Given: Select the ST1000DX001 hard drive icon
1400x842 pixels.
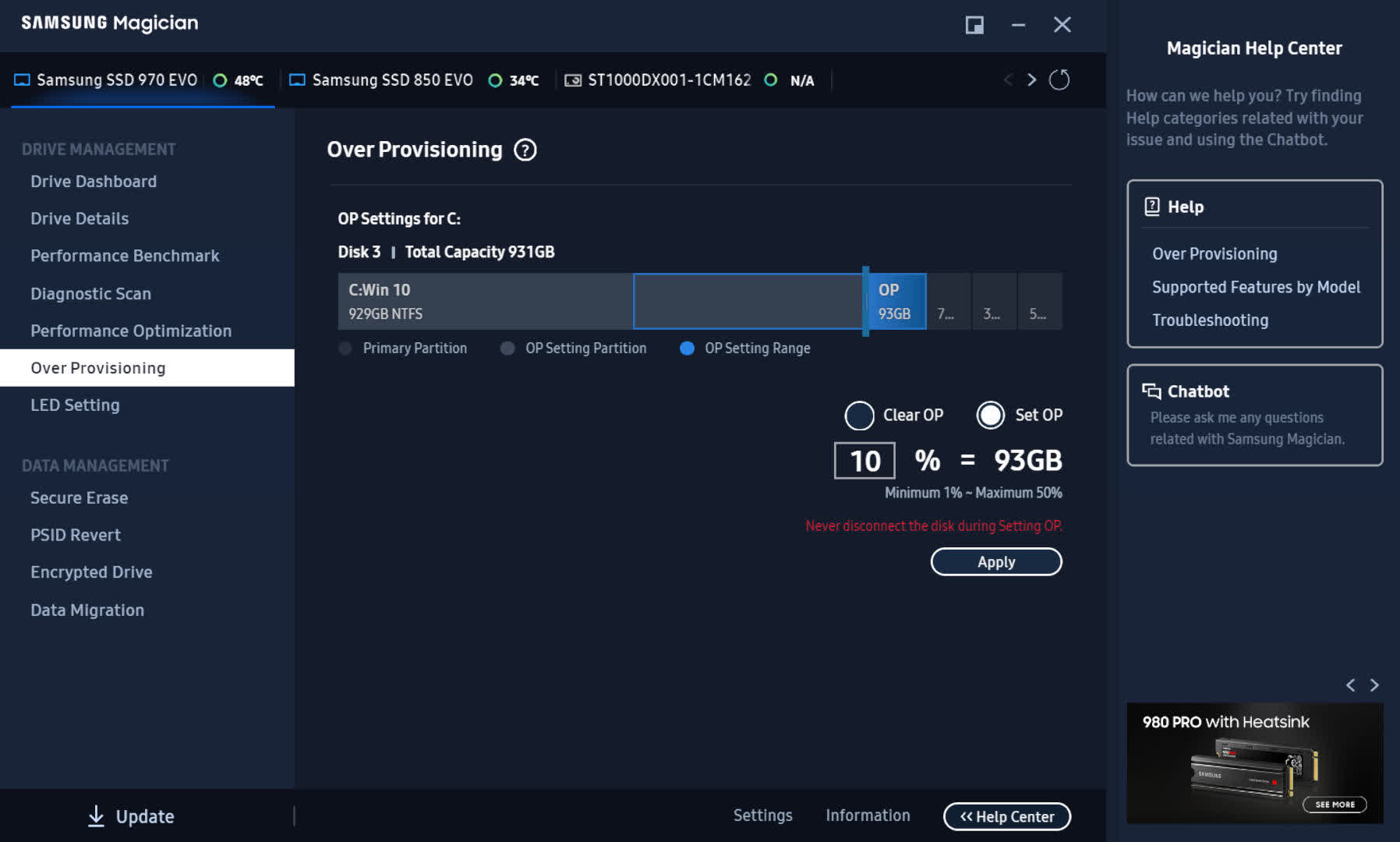Looking at the screenshot, I should click(x=573, y=80).
